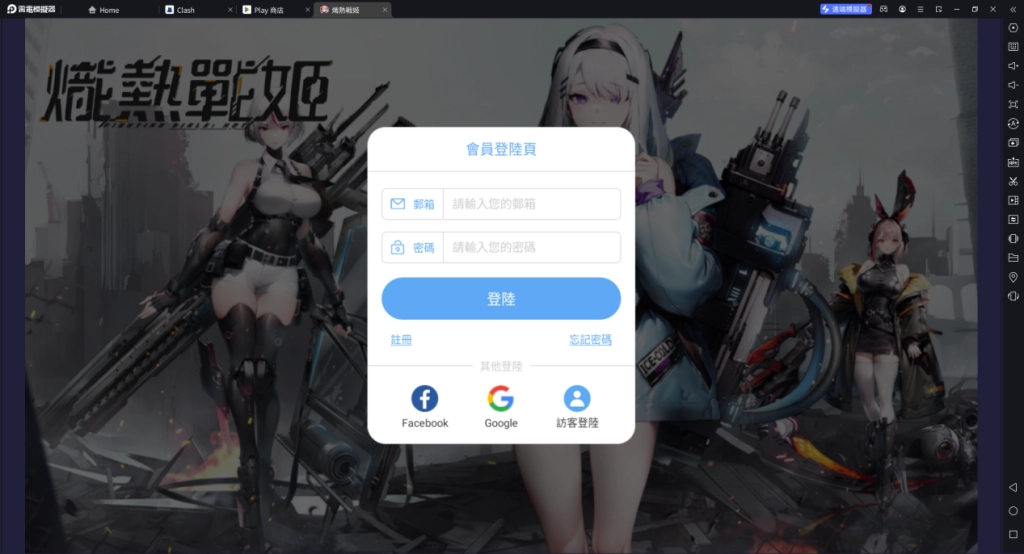The image size is (1024, 554).
Task: Open keyboard mapping icon in sidebar
Action: [1013, 47]
